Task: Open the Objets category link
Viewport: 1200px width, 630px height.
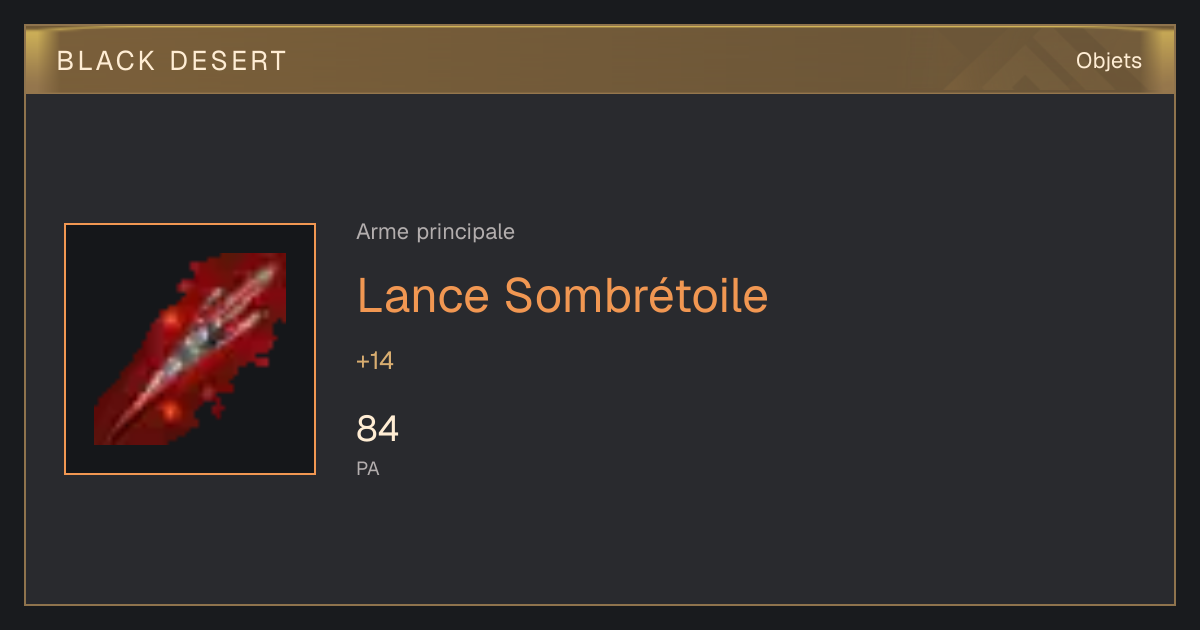Action: click(x=1109, y=61)
